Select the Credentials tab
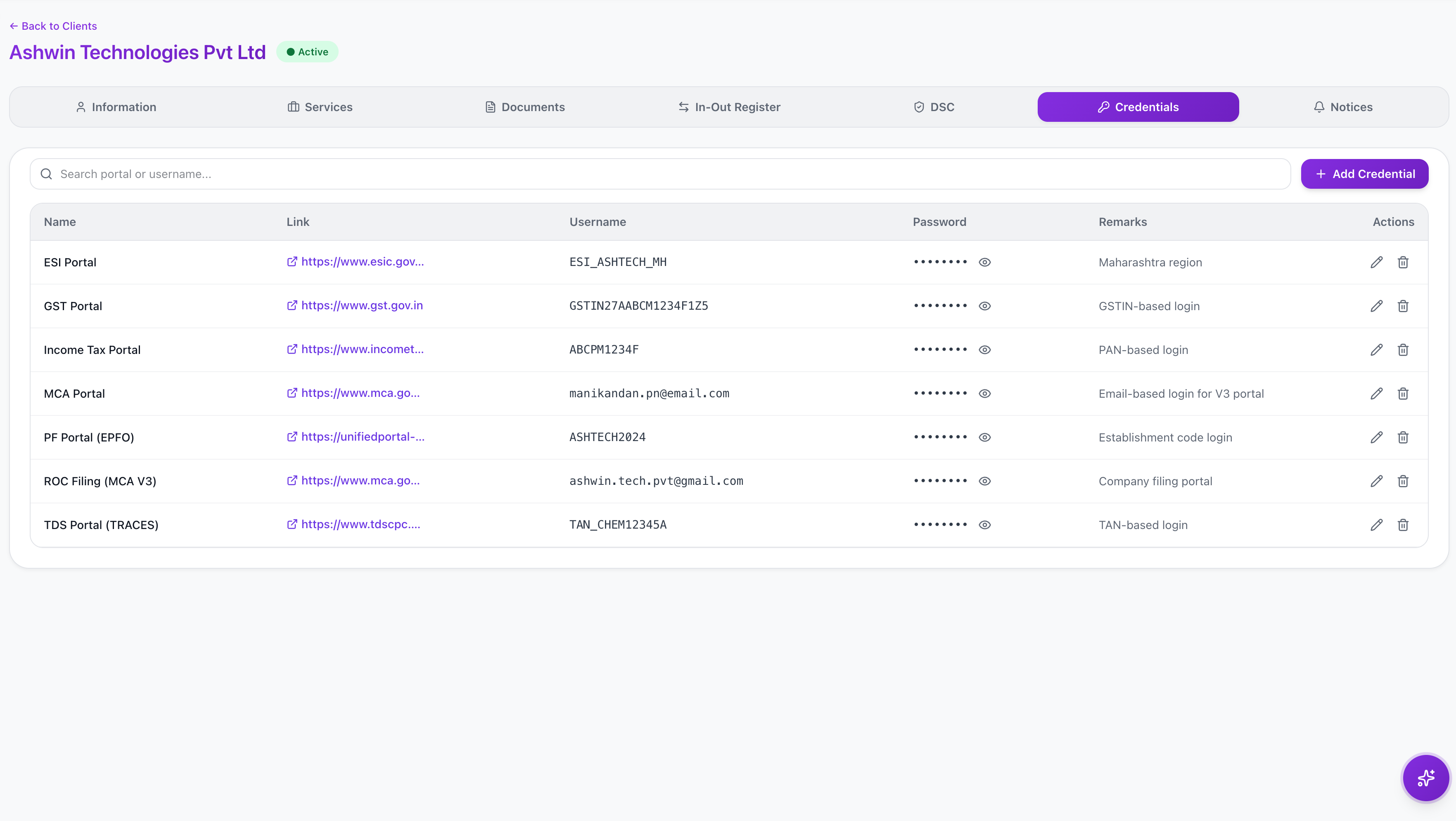Viewport: 1456px width, 821px height. tap(1138, 107)
